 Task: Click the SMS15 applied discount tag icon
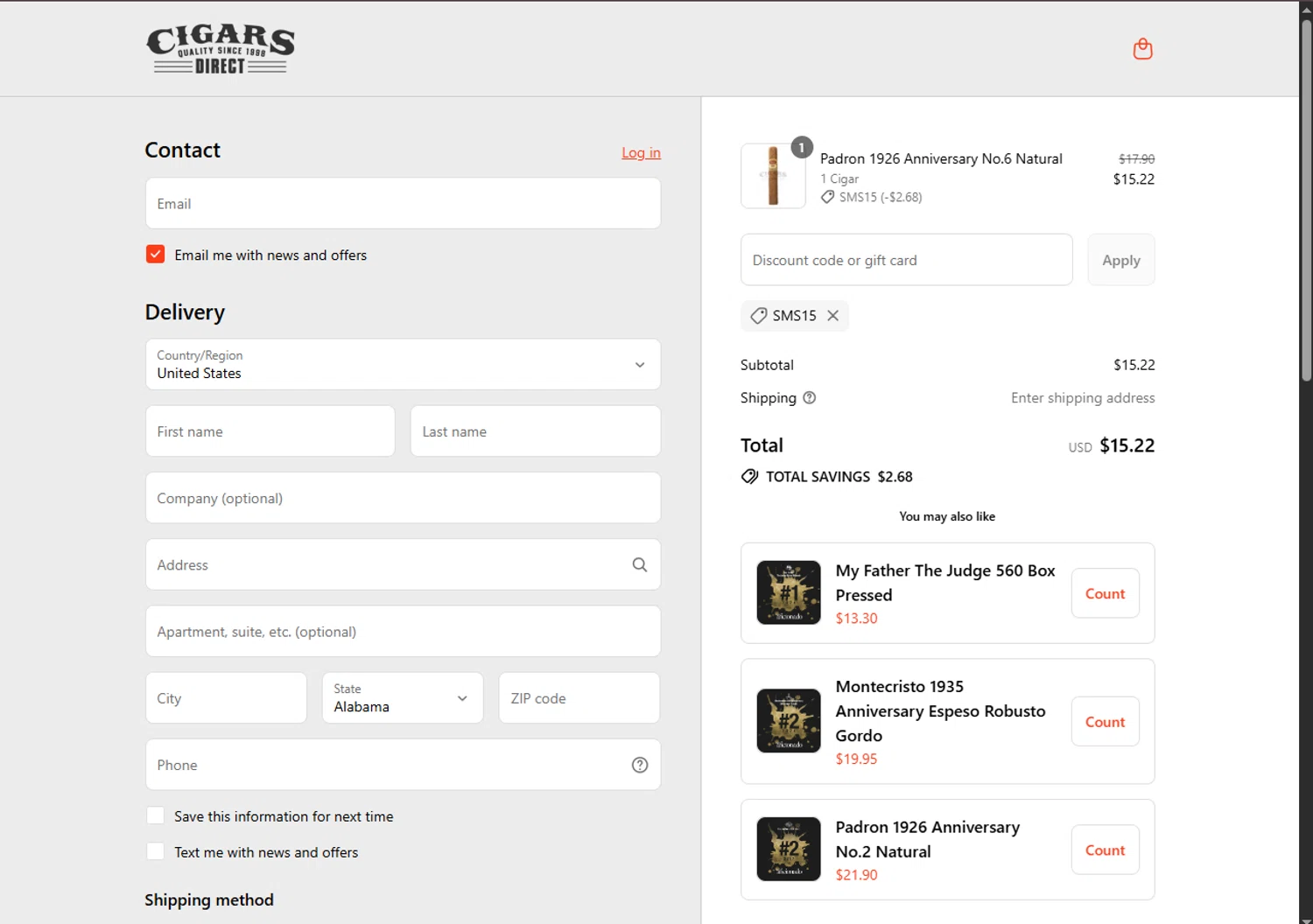[758, 316]
